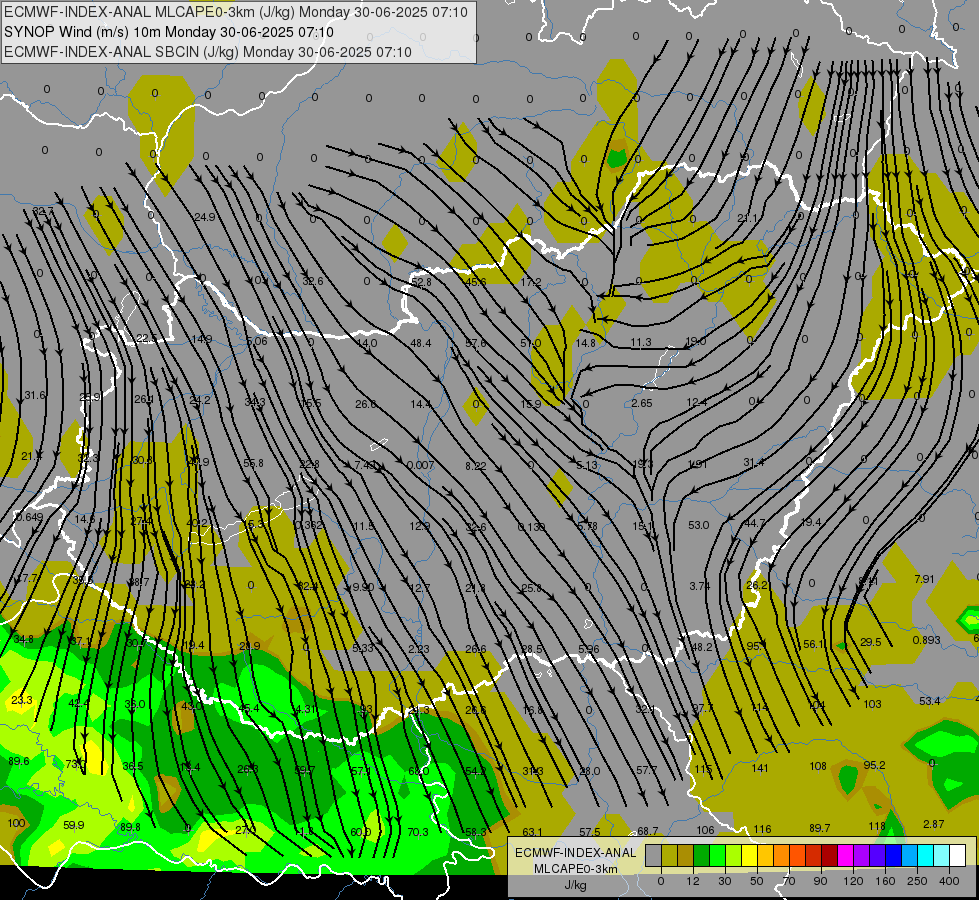Click the gray swatch in the legend
This screenshot has height=900, width=979.
(x=654, y=855)
